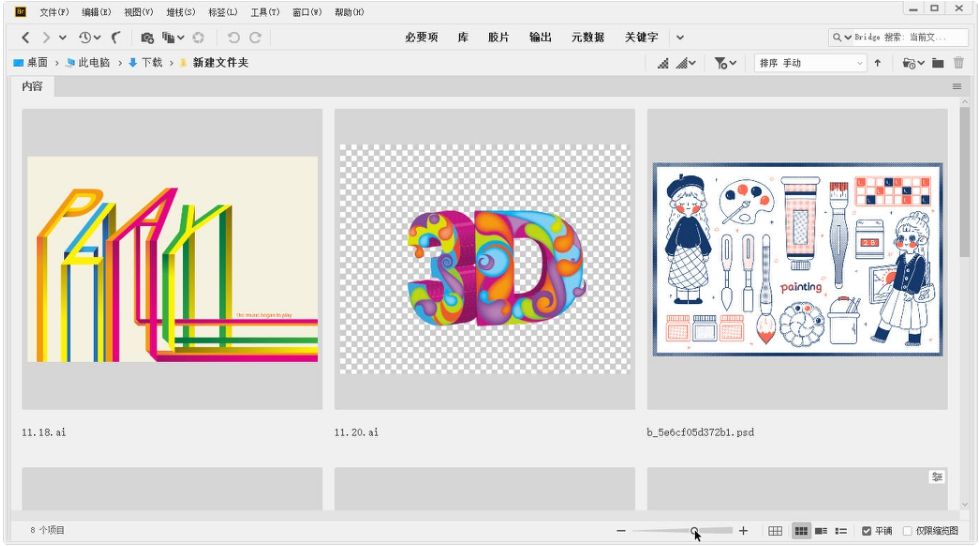
Task: Open the 窗口(W) menu
Action: (x=307, y=12)
